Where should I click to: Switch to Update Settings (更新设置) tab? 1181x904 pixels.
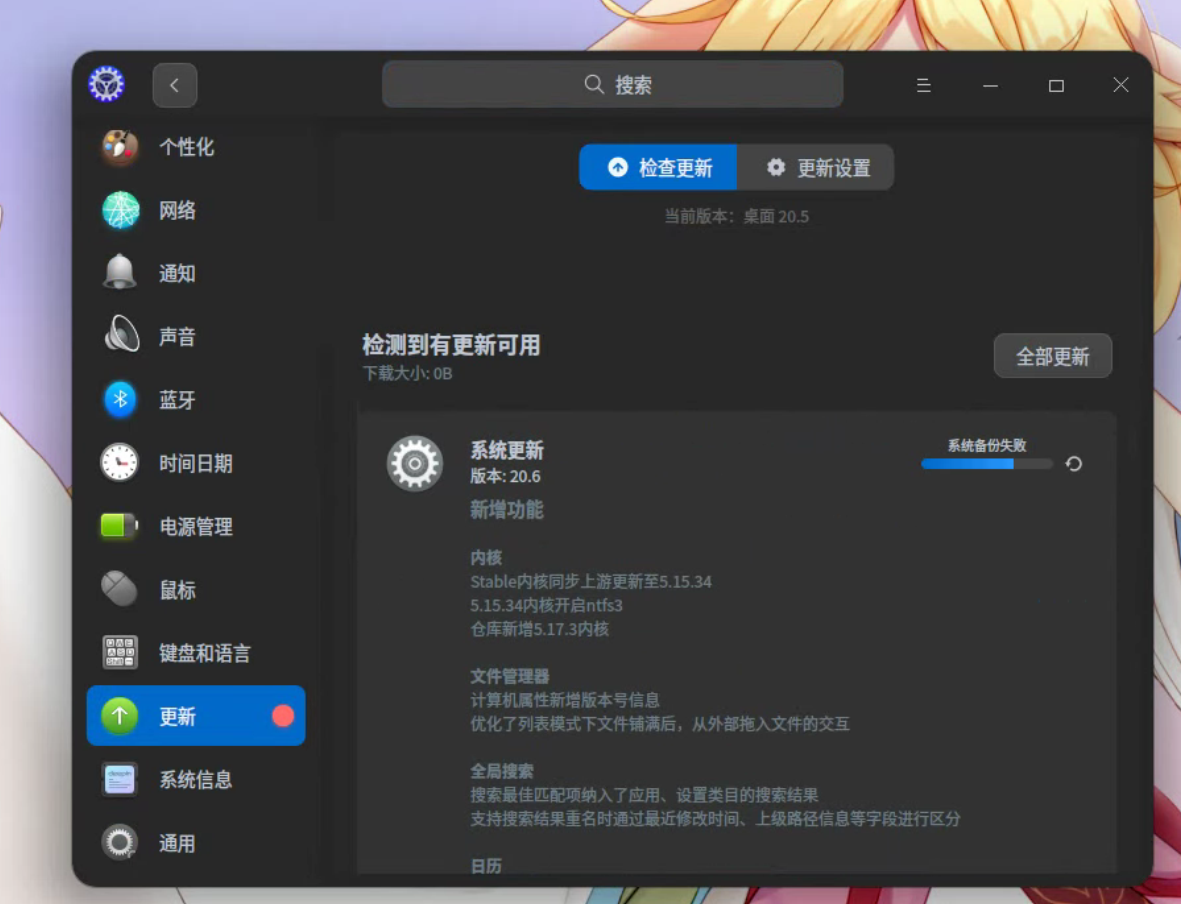pos(816,167)
